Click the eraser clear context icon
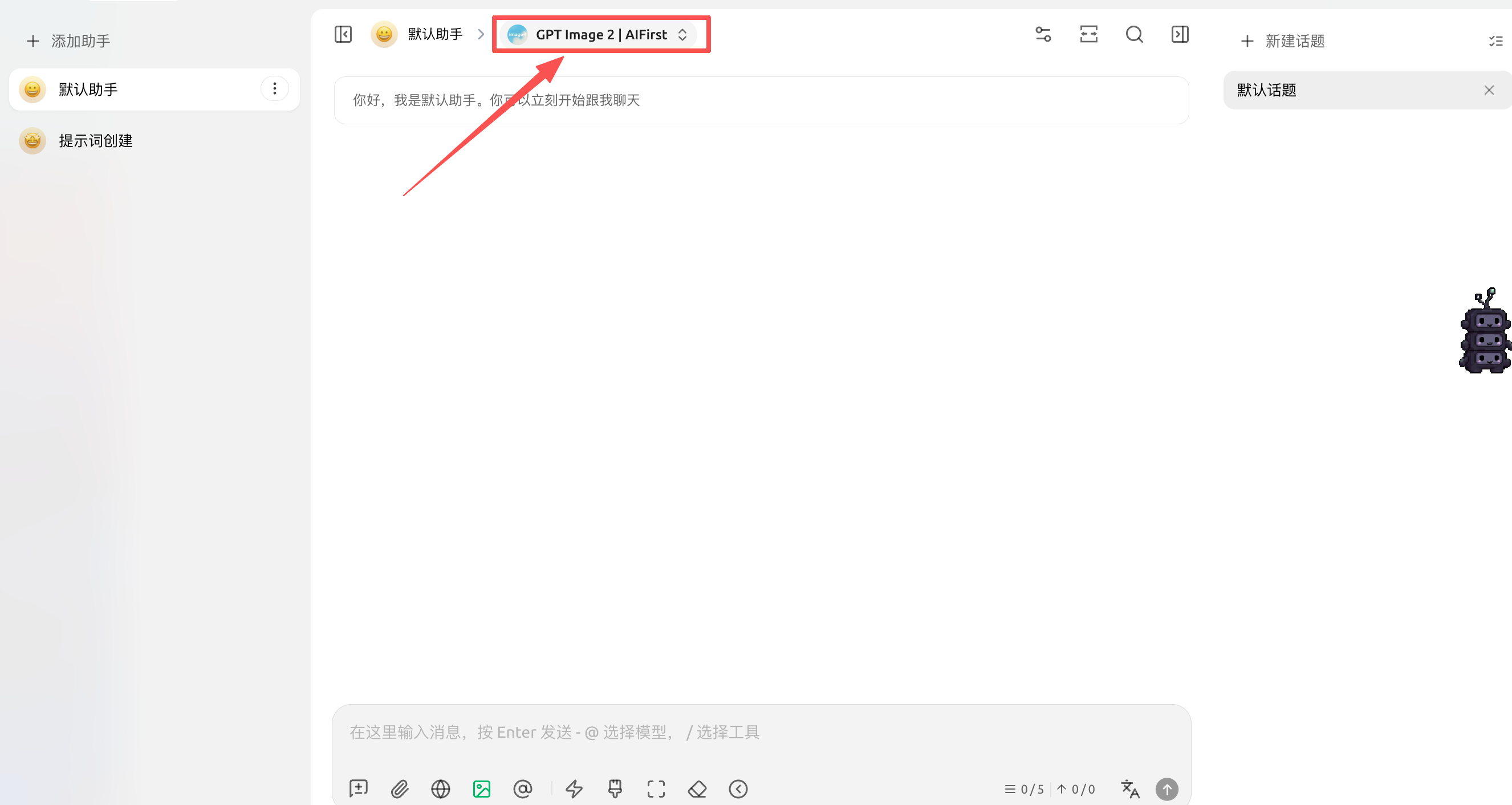This screenshot has width=1512, height=805. pos(697,788)
